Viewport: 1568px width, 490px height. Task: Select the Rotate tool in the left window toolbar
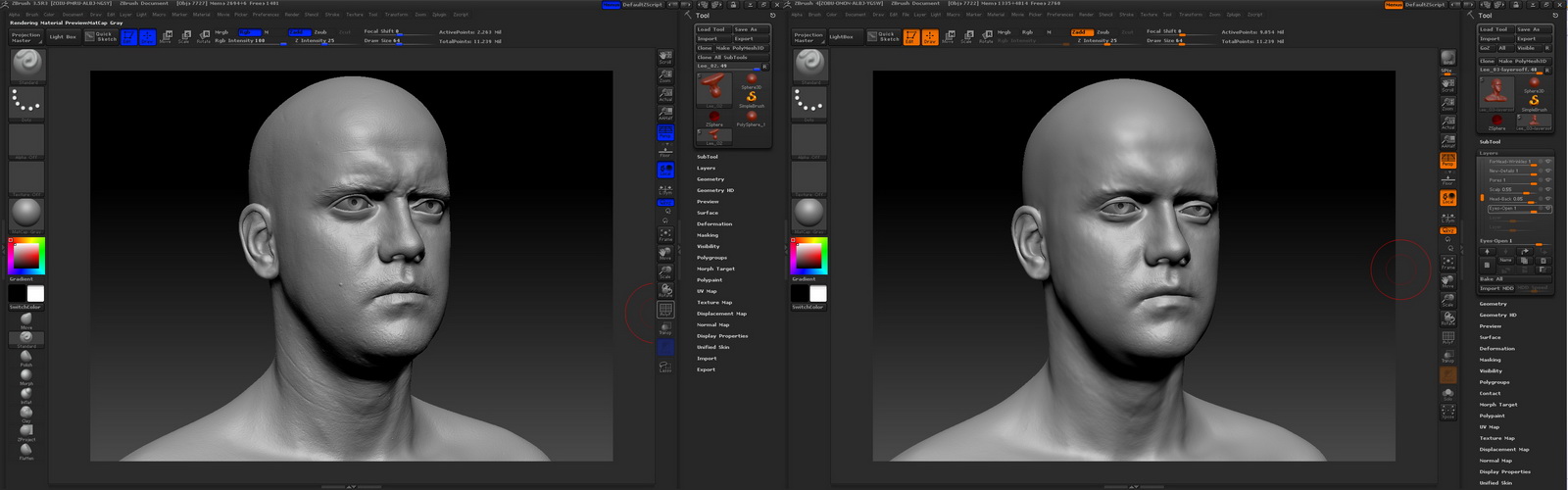pyautogui.click(x=203, y=37)
